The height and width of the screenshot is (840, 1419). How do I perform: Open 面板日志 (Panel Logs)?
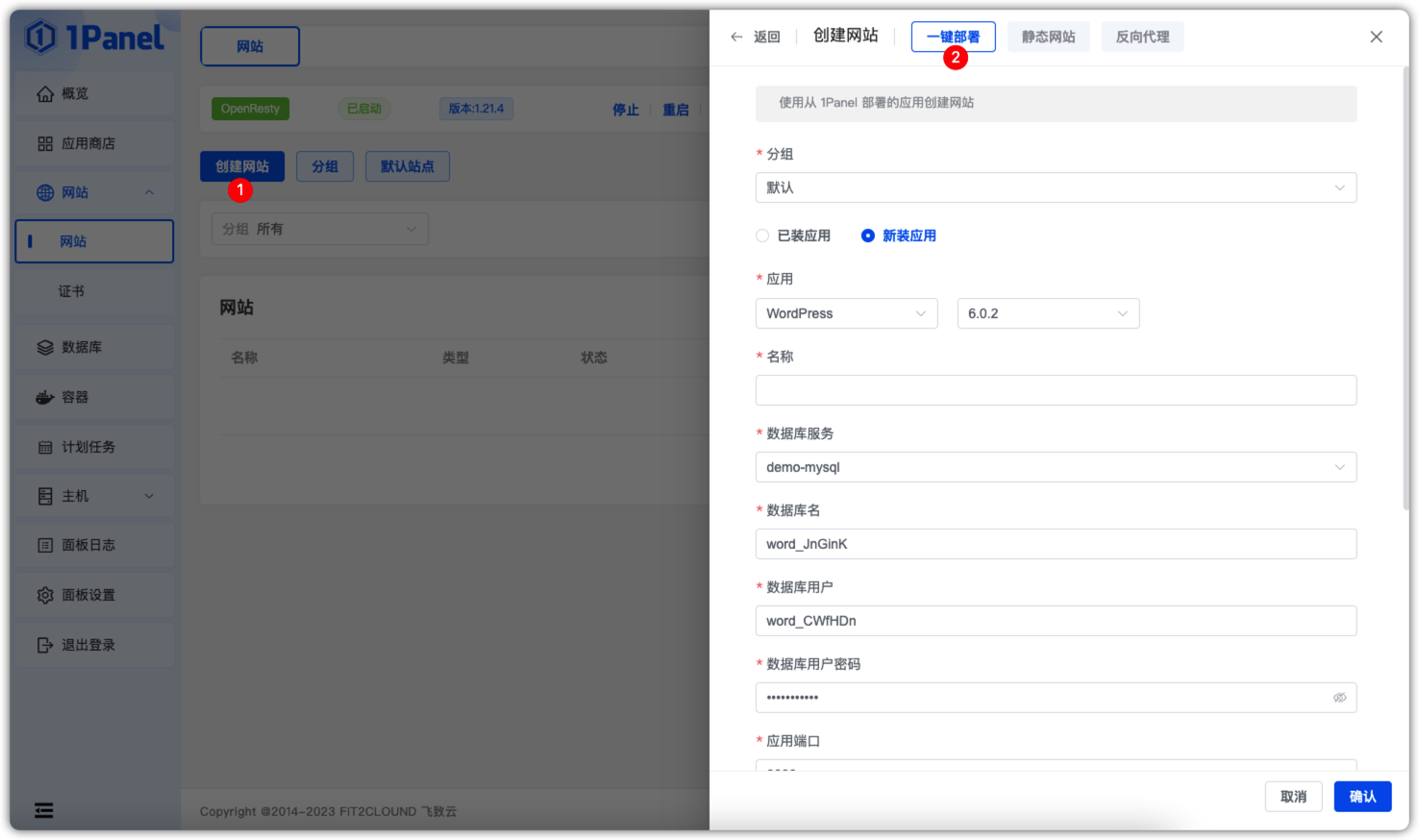(87, 545)
